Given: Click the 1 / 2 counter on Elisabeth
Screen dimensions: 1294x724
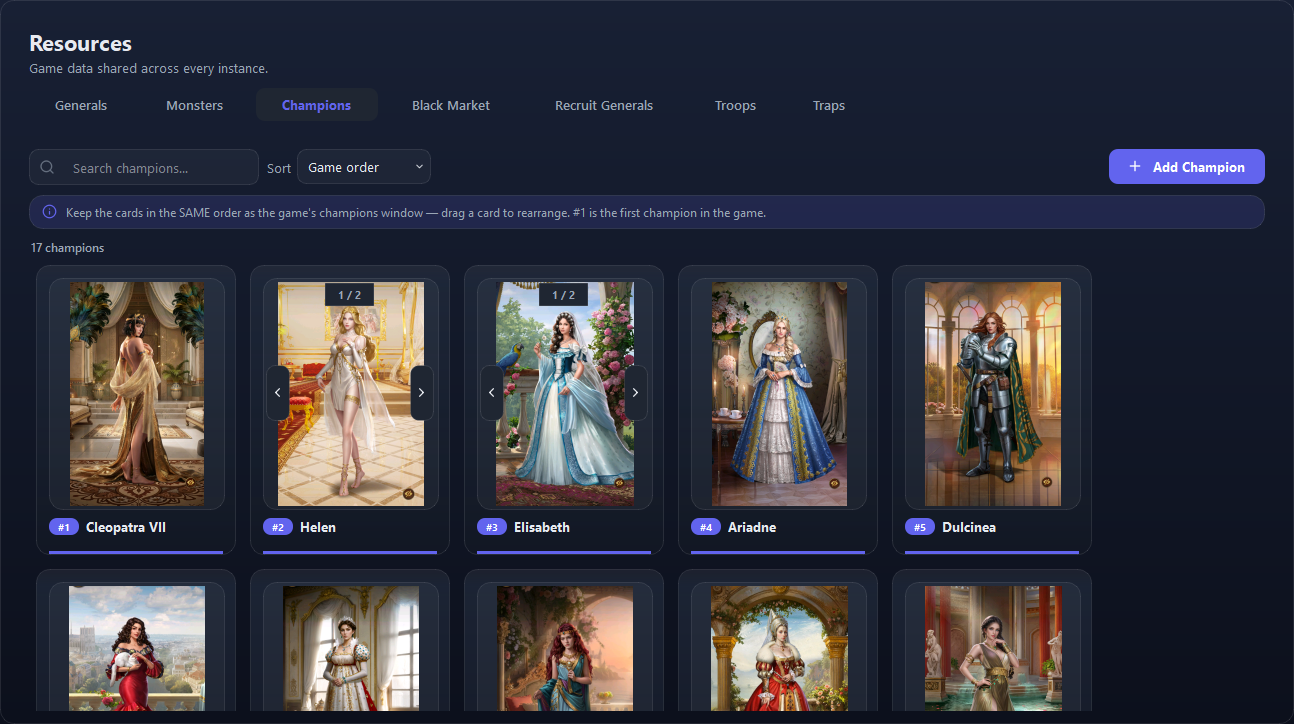Looking at the screenshot, I should point(564,295).
